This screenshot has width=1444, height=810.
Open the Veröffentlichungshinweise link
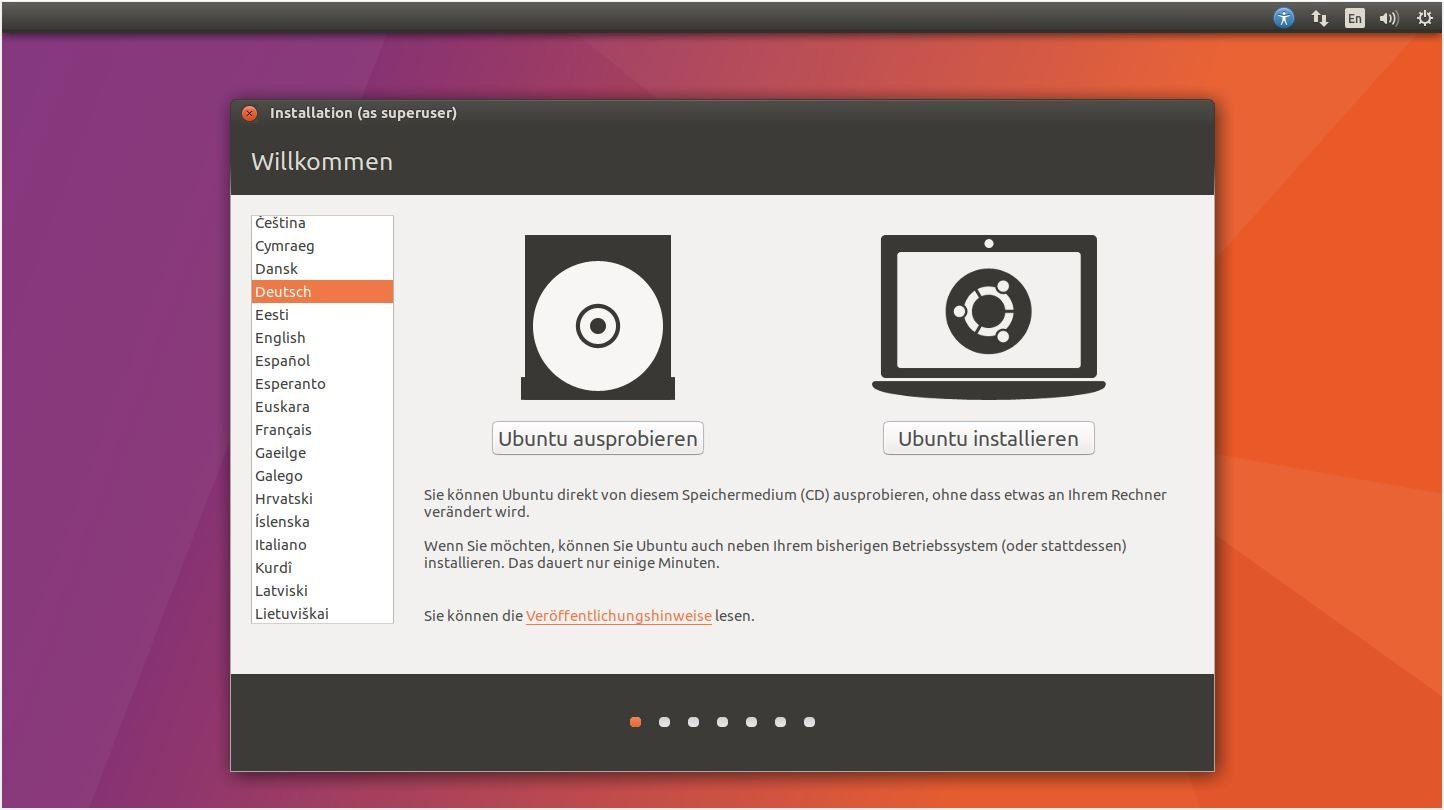[x=619, y=616]
